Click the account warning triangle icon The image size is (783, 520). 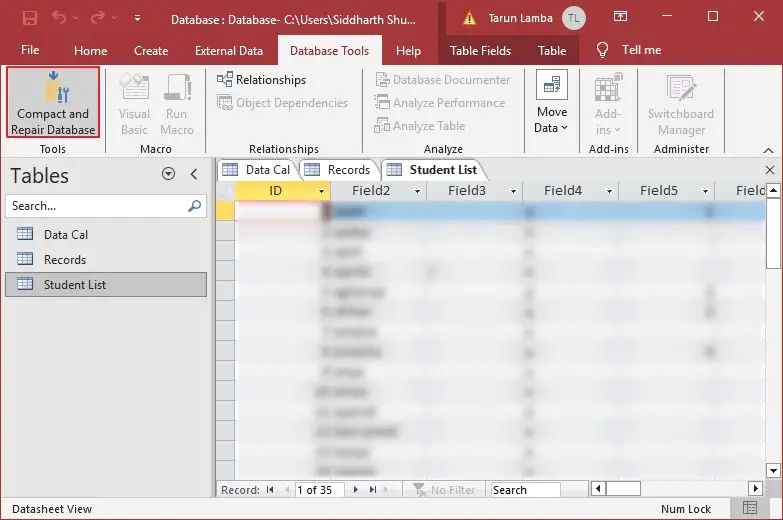(469, 18)
